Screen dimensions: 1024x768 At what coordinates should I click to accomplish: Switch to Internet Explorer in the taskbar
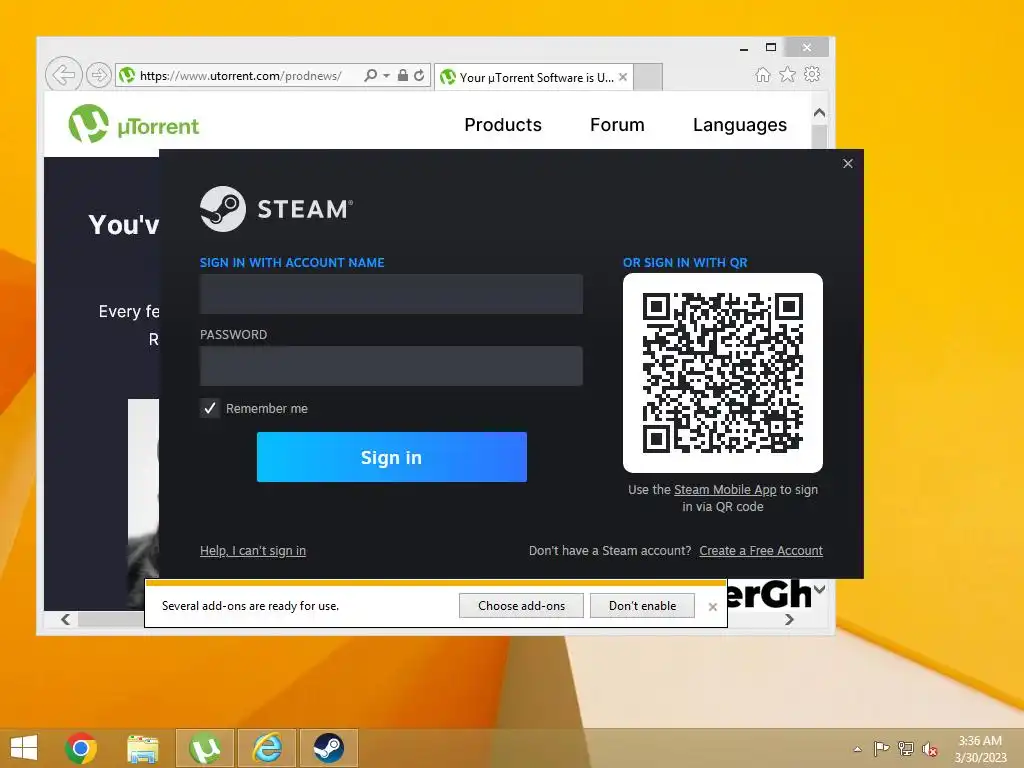pos(266,748)
